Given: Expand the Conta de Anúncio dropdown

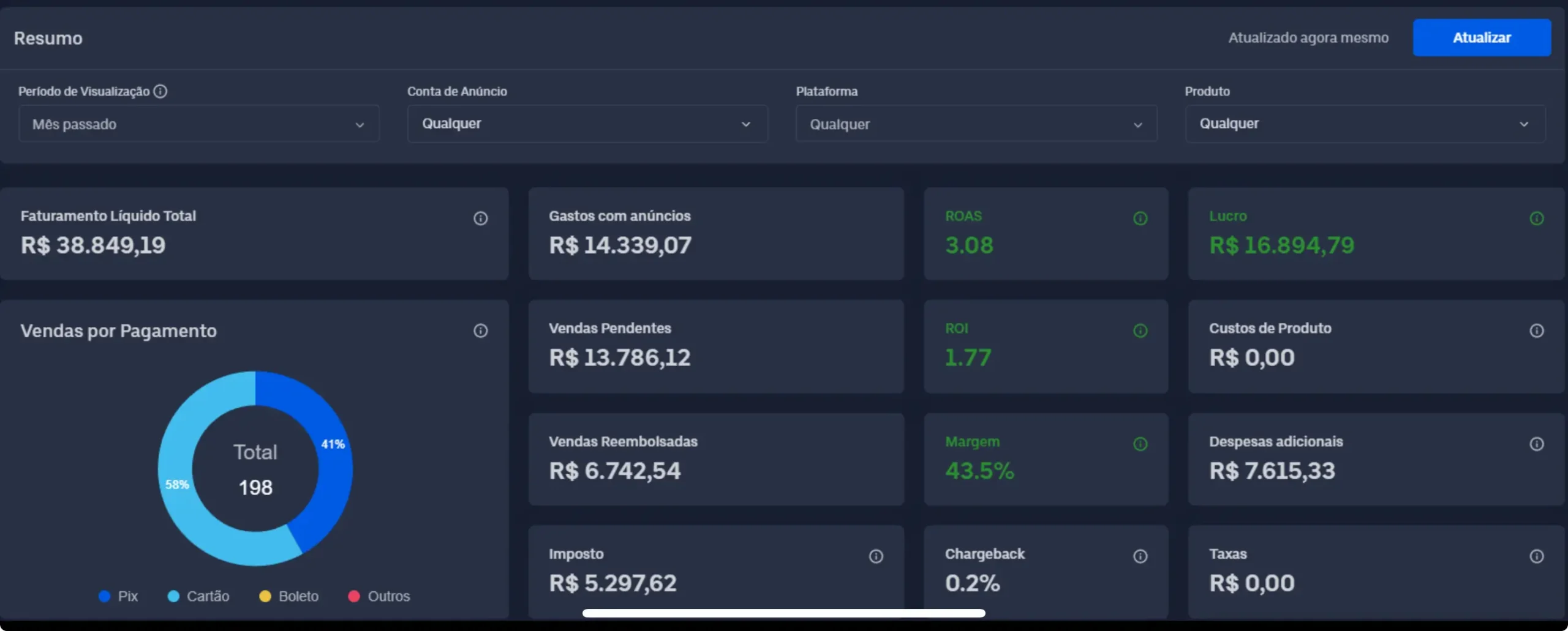Looking at the screenshot, I should pos(587,124).
